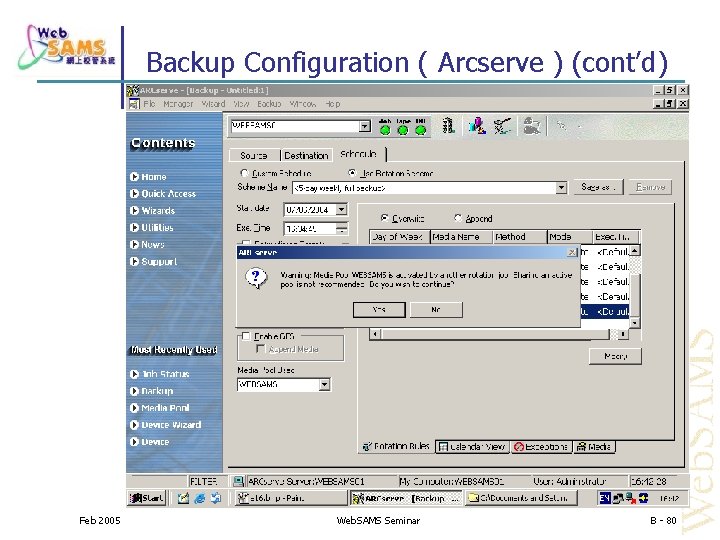
Task: Click the Exec. Time input field
Action: pos(310,228)
